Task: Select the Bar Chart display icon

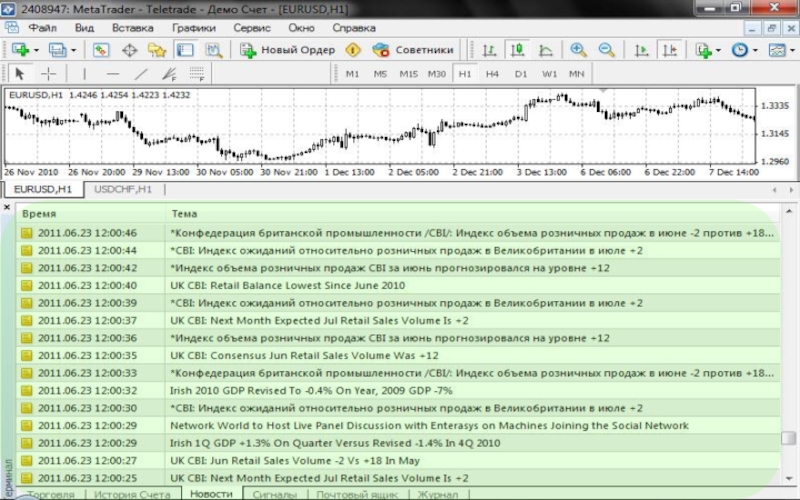Action: 489,50
